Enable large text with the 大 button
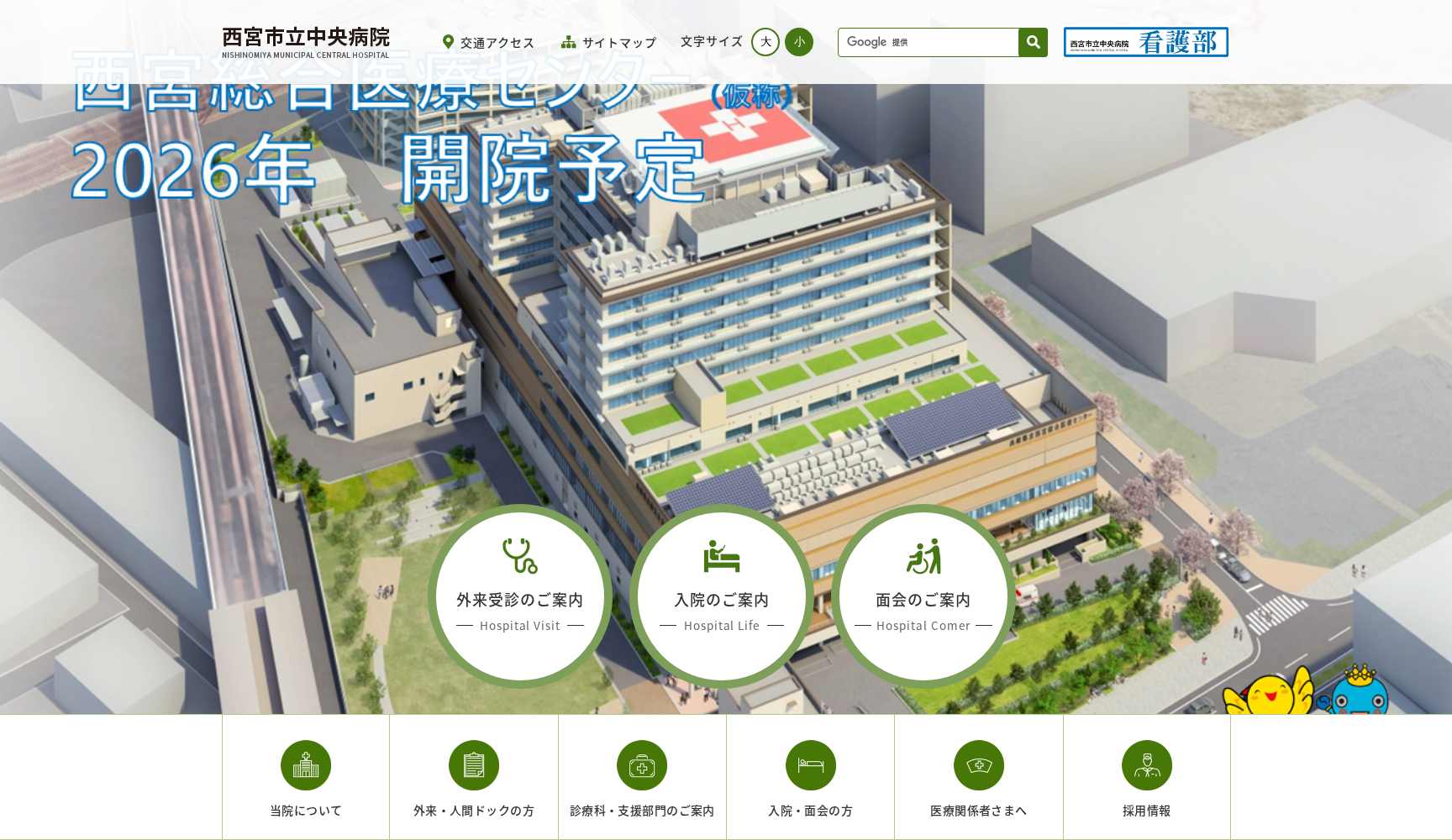This screenshot has width=1452, height=840. 764,42
